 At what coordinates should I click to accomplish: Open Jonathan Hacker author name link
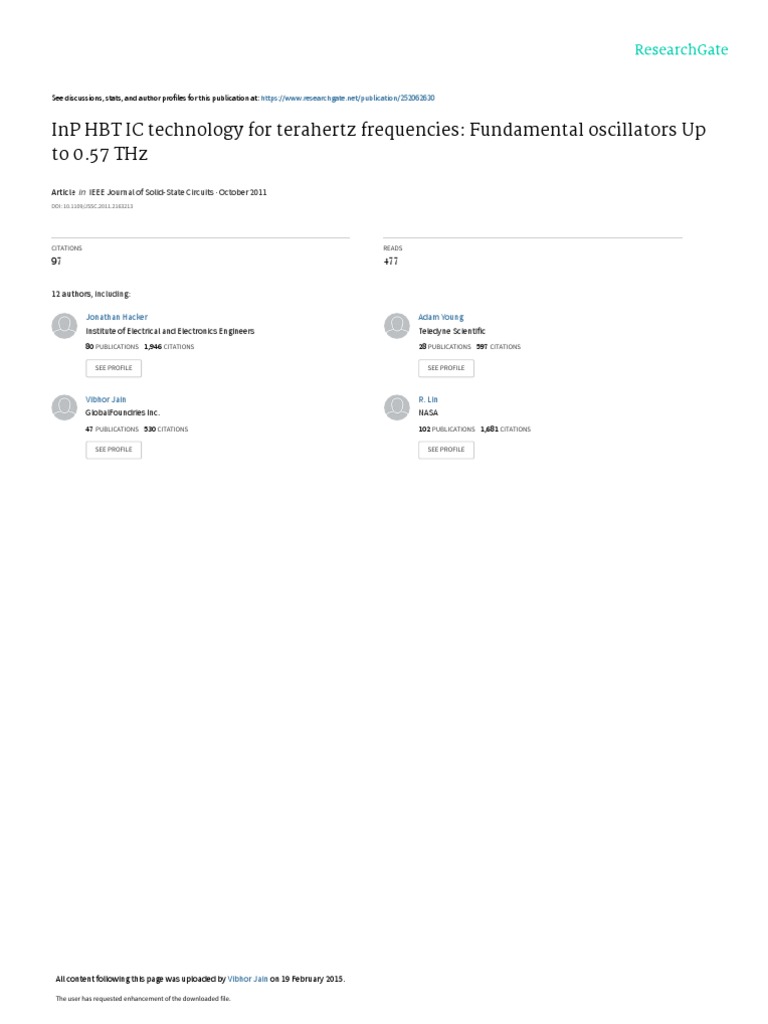click(116, 317)
